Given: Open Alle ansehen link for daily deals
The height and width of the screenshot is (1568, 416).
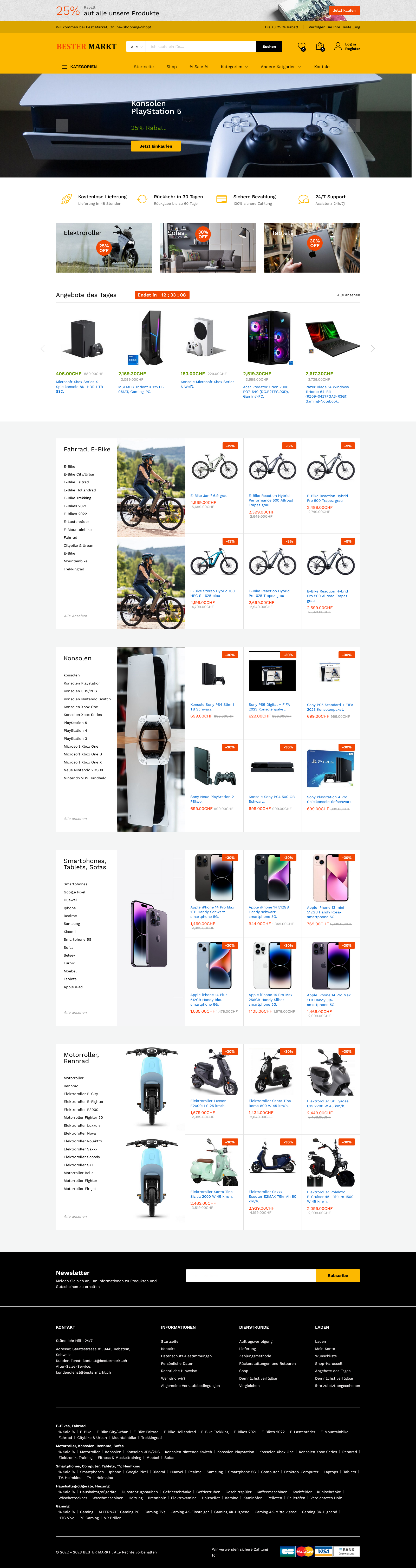Looking at the screenshot, I should pyautogui.click(x=348, y=295).
